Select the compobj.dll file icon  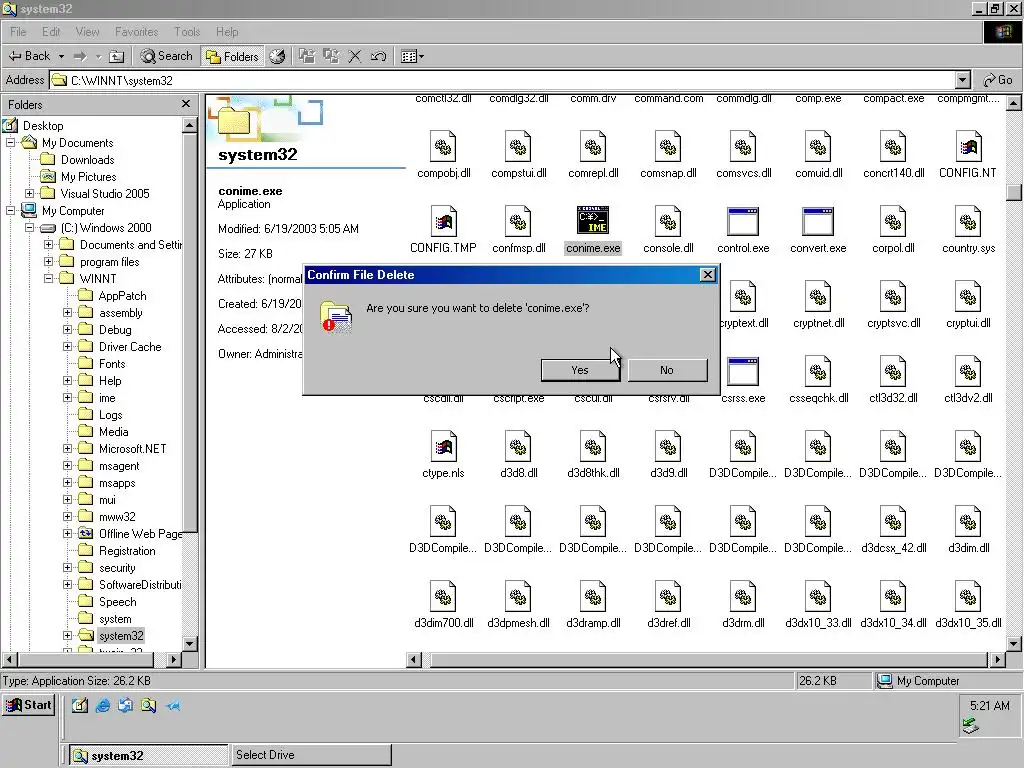point(443,146)
